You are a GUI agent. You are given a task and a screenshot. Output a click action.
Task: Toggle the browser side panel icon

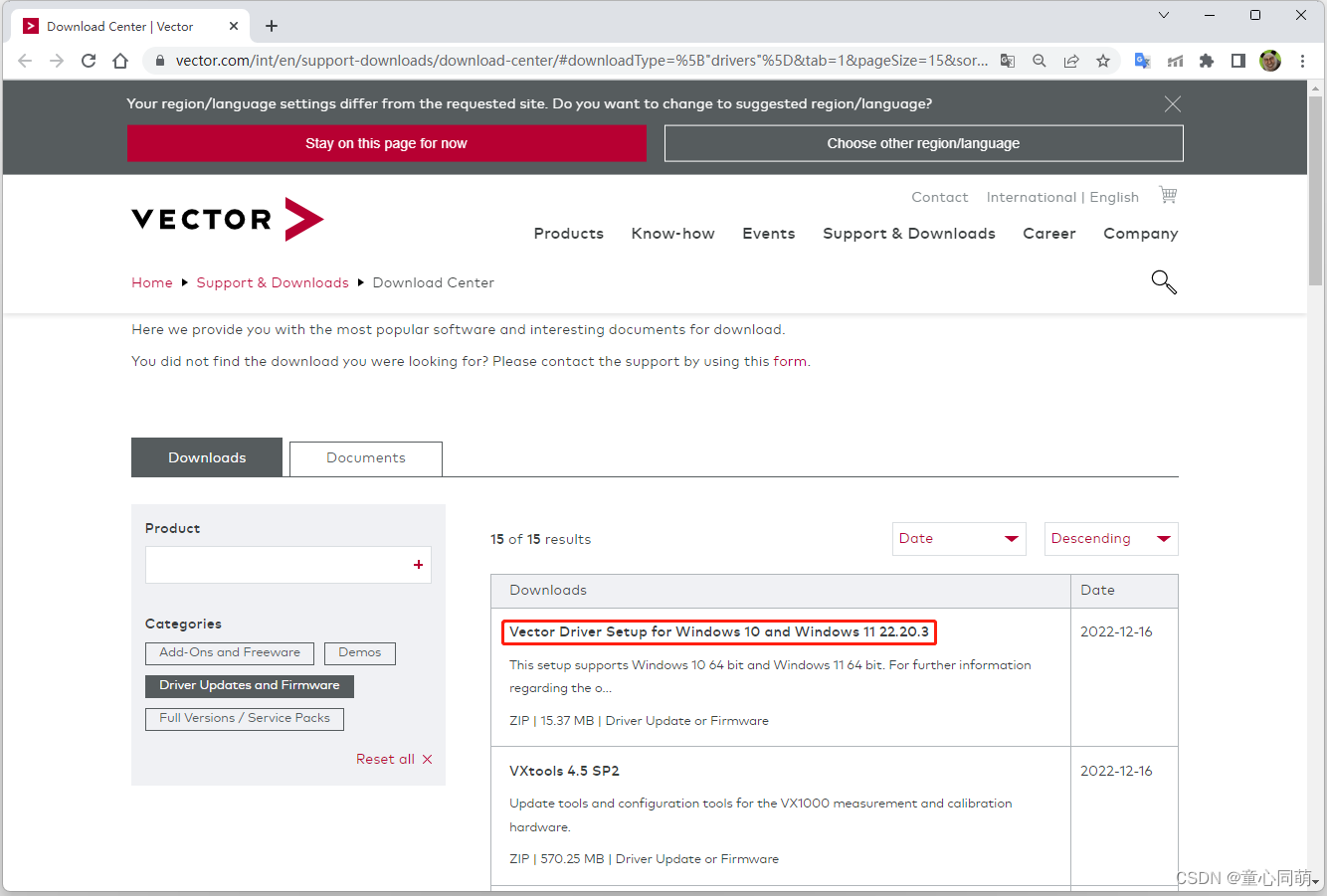[1238, 61]
